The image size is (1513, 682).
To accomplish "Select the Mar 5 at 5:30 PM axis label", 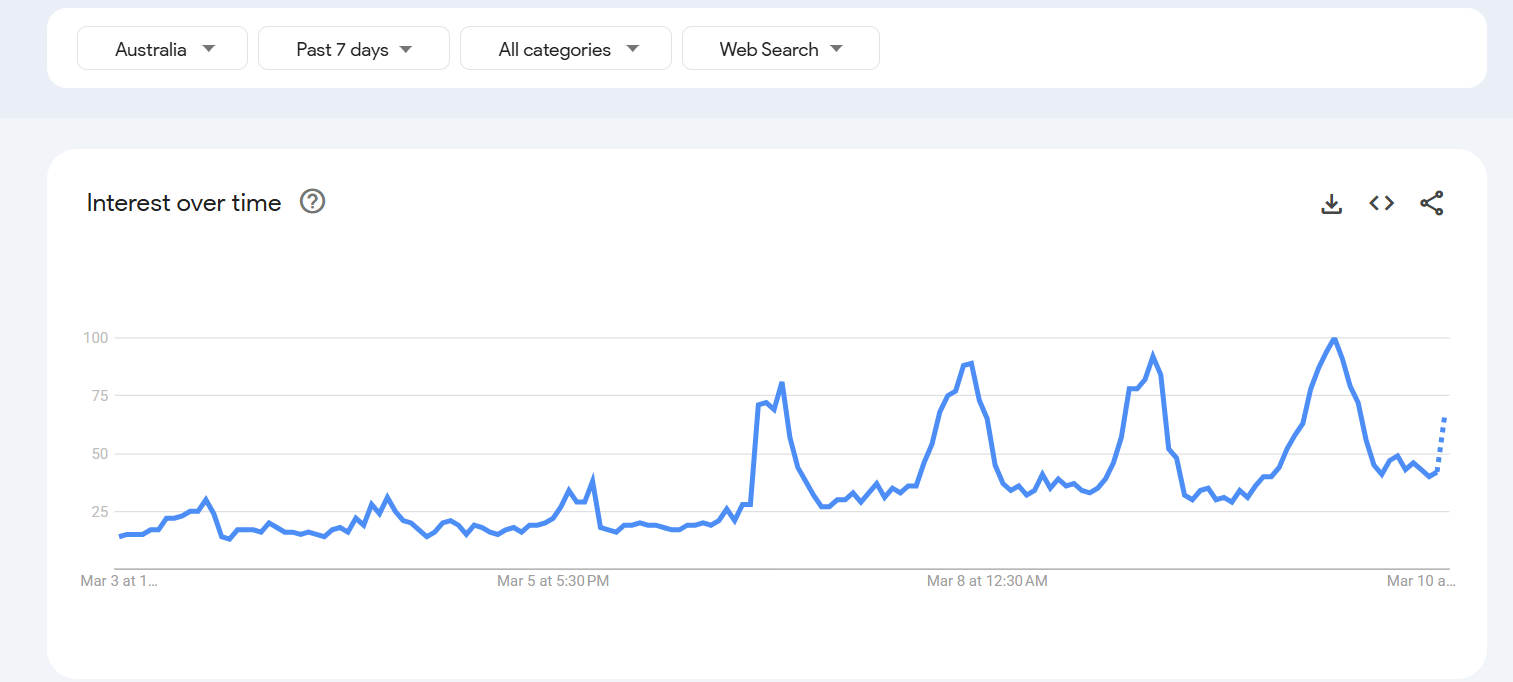I will click(553, 581).
